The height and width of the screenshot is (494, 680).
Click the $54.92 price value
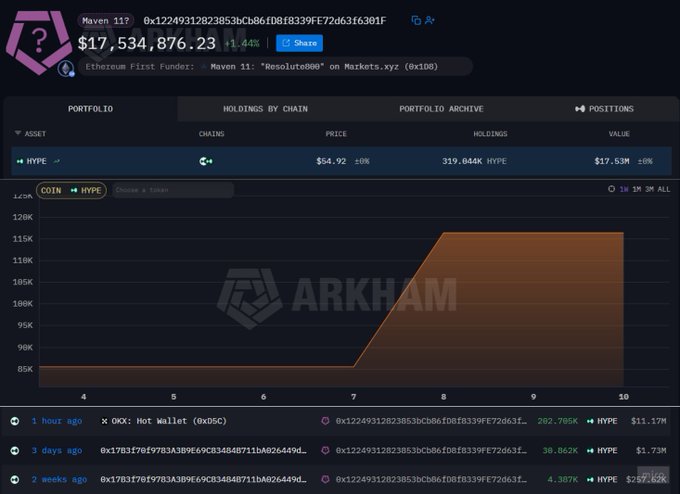331,161
